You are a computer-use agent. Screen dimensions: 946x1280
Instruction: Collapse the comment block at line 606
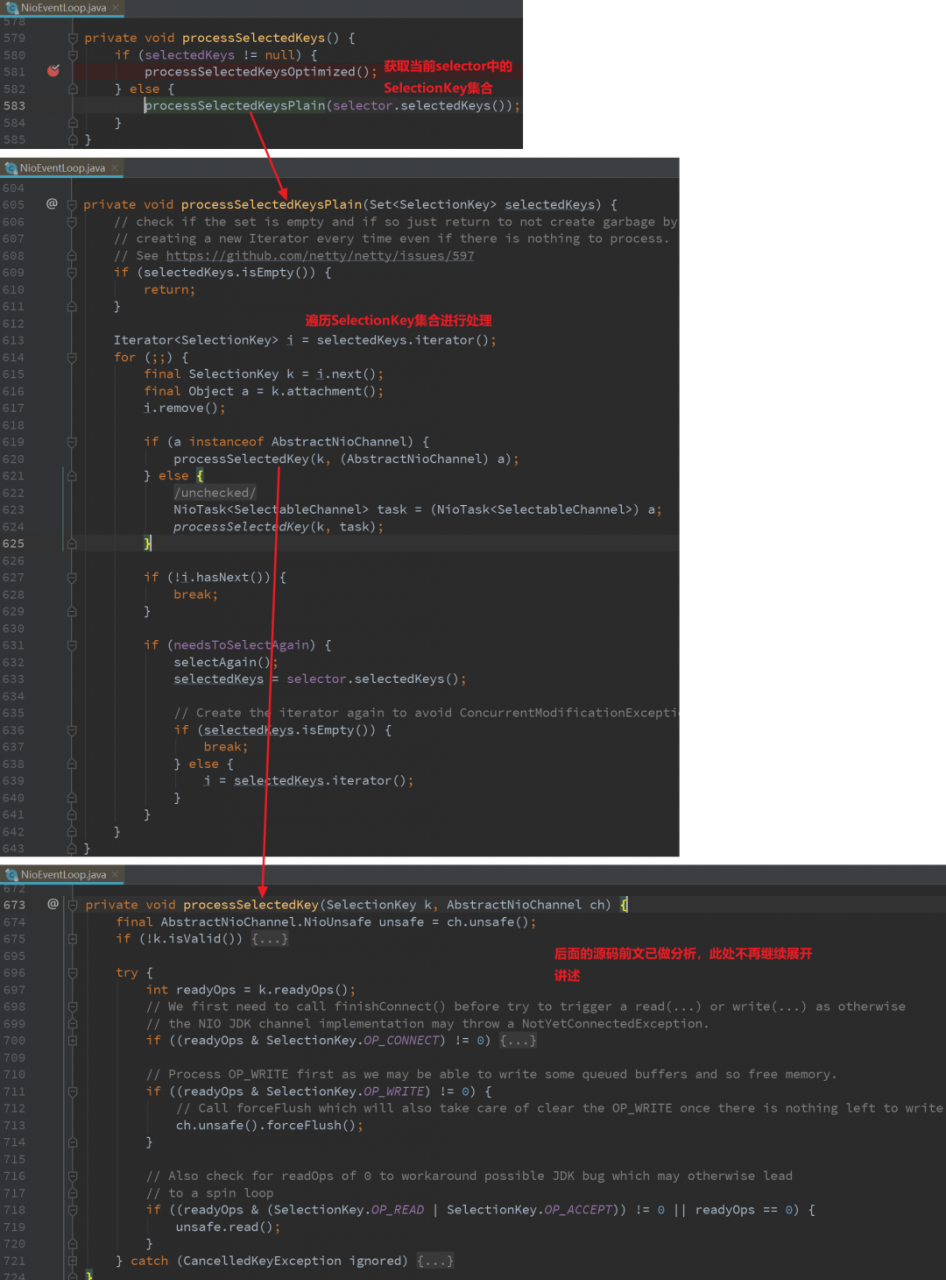click(x=72, y=221)
